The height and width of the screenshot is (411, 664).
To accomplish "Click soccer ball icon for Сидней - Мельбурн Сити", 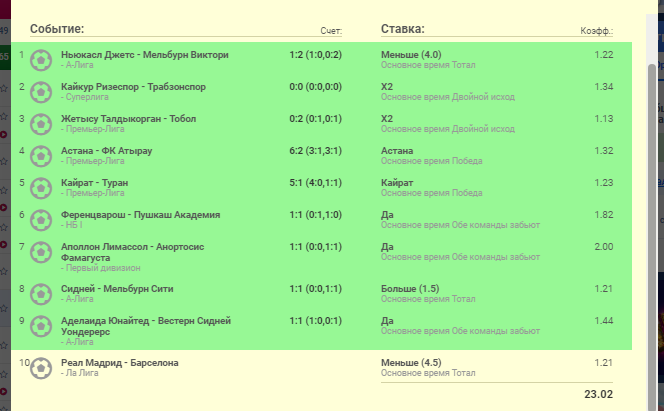I will pyautogui.click(x=41, y=294).
